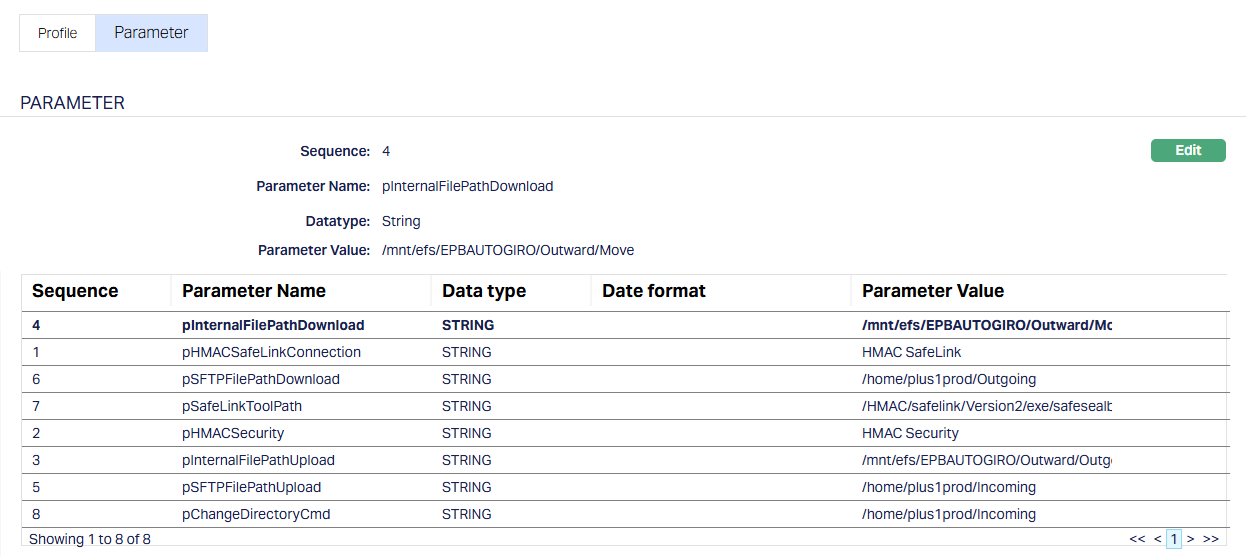
Task: Jump to last page of results
Action: 1211,539
